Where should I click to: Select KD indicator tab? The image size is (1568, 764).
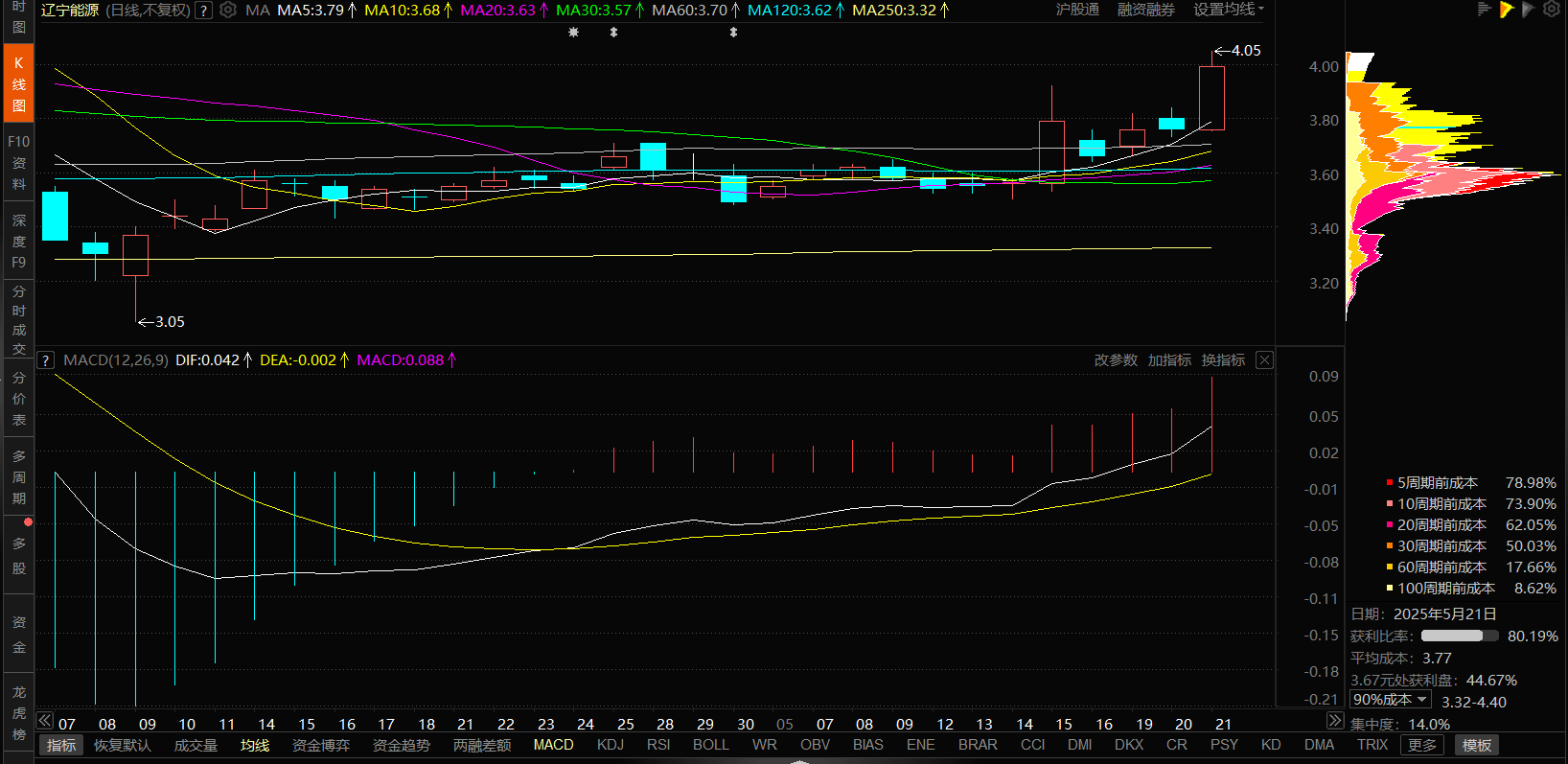tap(1271, 745)
